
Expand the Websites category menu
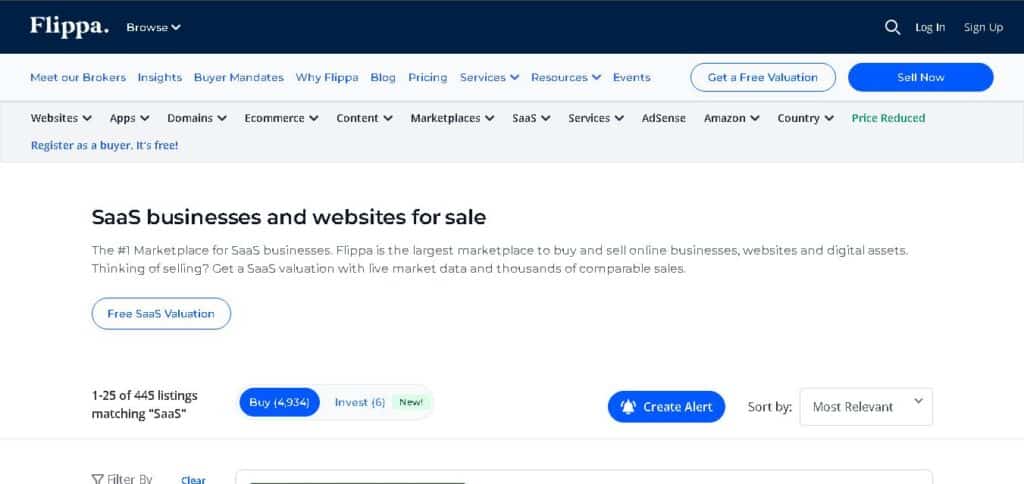(61, 118)
